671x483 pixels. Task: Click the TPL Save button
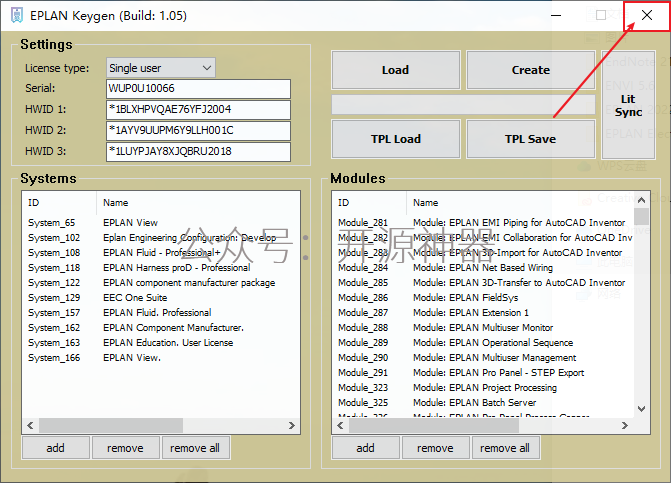point(531,139)
